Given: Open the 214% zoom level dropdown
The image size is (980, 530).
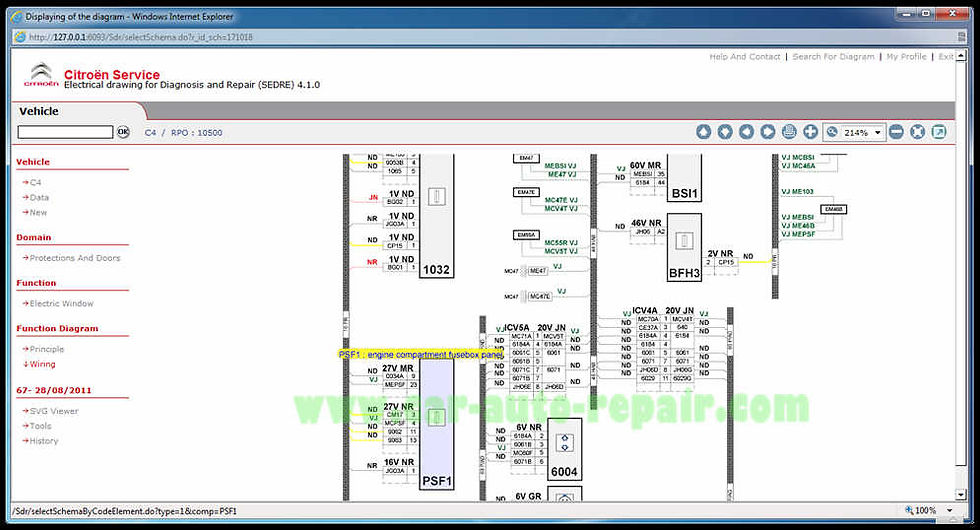Looking at the screenshot, I should 878,132.
